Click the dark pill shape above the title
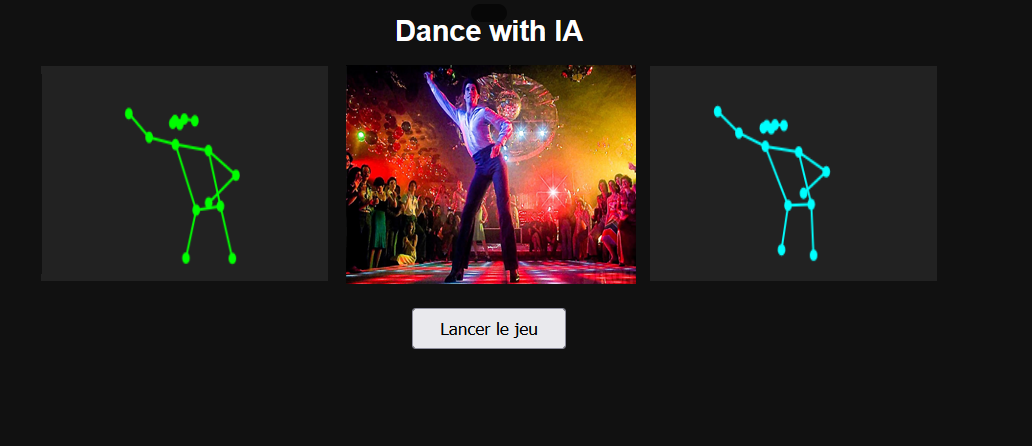The height and width of the screenshot is (446, 1032). [489, 12]
